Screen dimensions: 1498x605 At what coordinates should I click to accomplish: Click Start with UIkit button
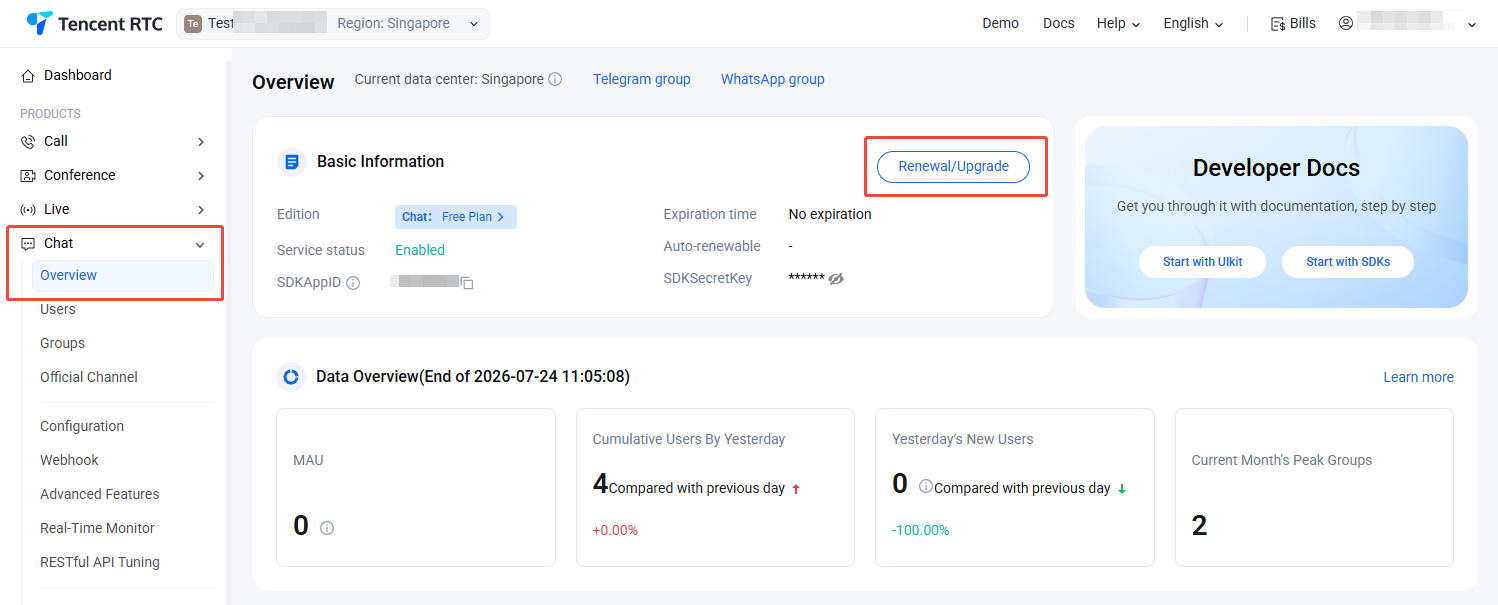pyautogui.click(x=1203, y=262)
